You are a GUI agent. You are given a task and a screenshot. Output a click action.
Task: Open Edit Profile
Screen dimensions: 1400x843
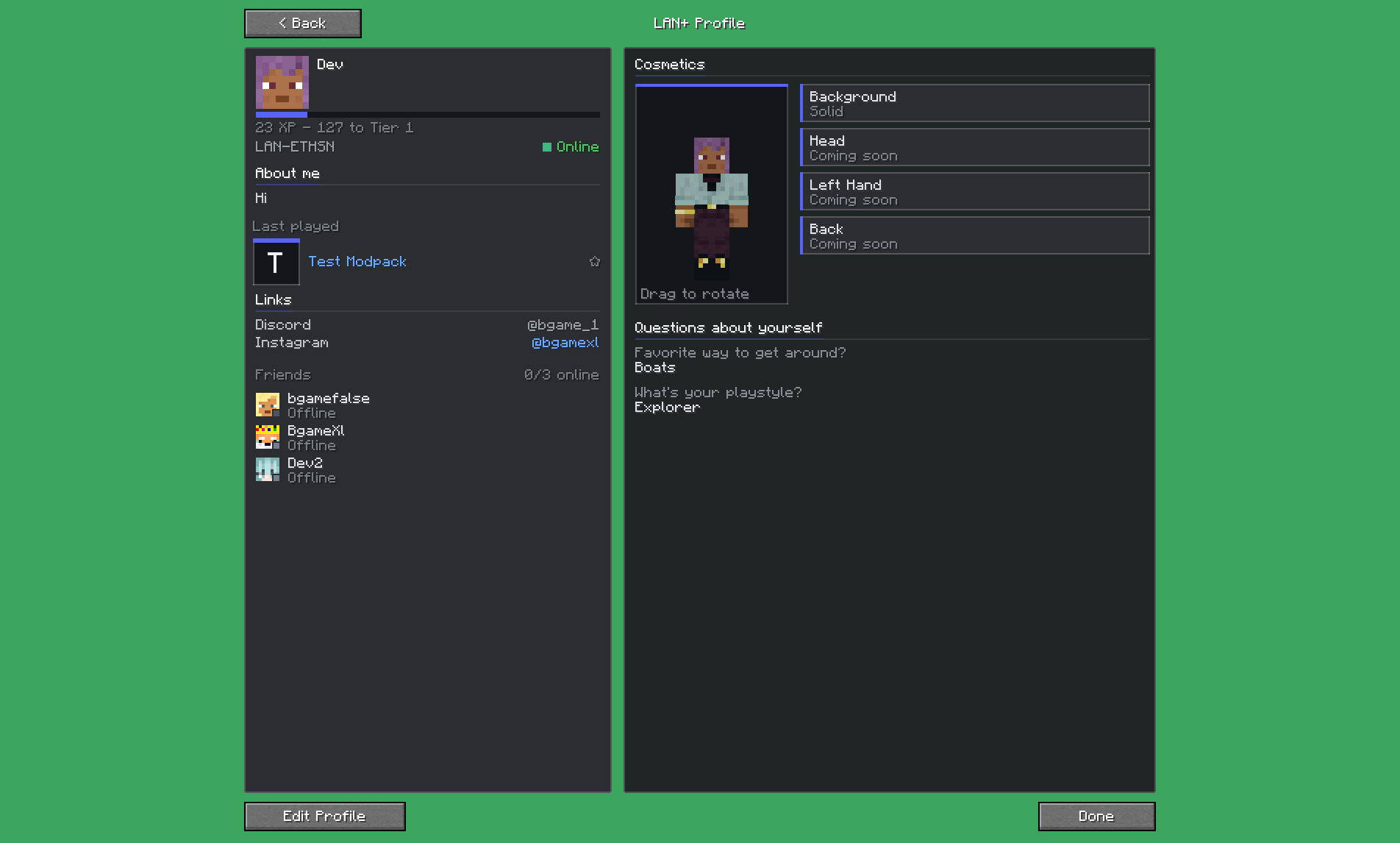(324, 817)
